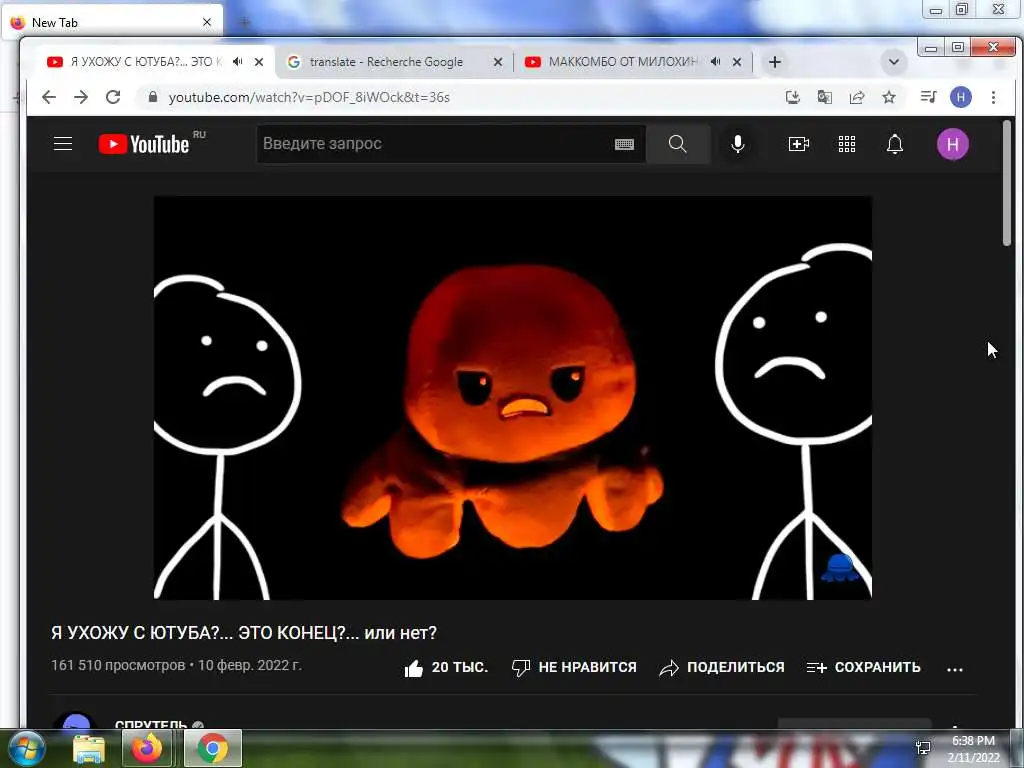1024x768 pixels.
Task: Click the 161 510 просмотров view count text
Action: tap(118, 665)
